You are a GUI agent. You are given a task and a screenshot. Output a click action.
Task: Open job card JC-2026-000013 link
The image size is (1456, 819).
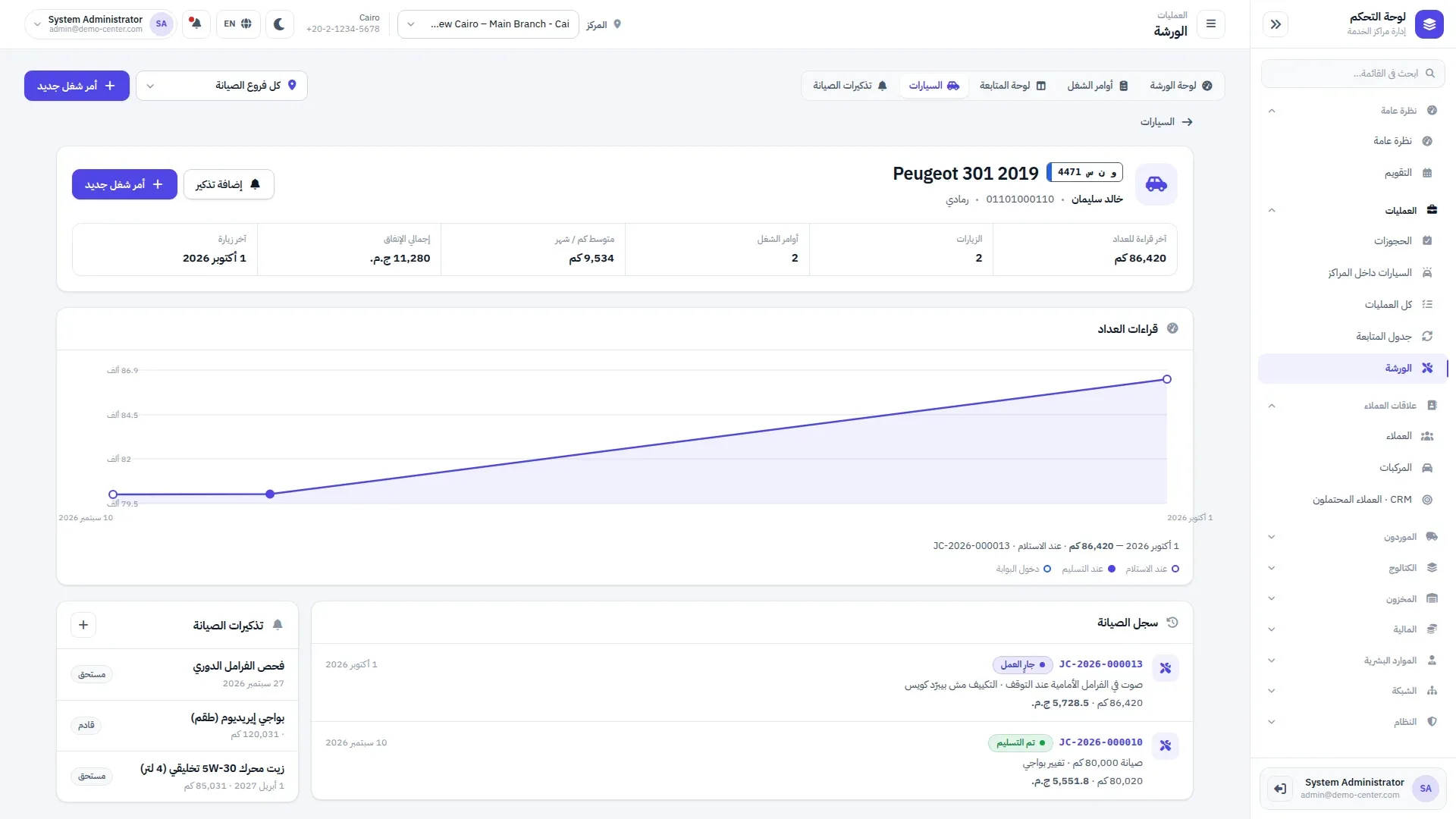(x=1100, y=664)
